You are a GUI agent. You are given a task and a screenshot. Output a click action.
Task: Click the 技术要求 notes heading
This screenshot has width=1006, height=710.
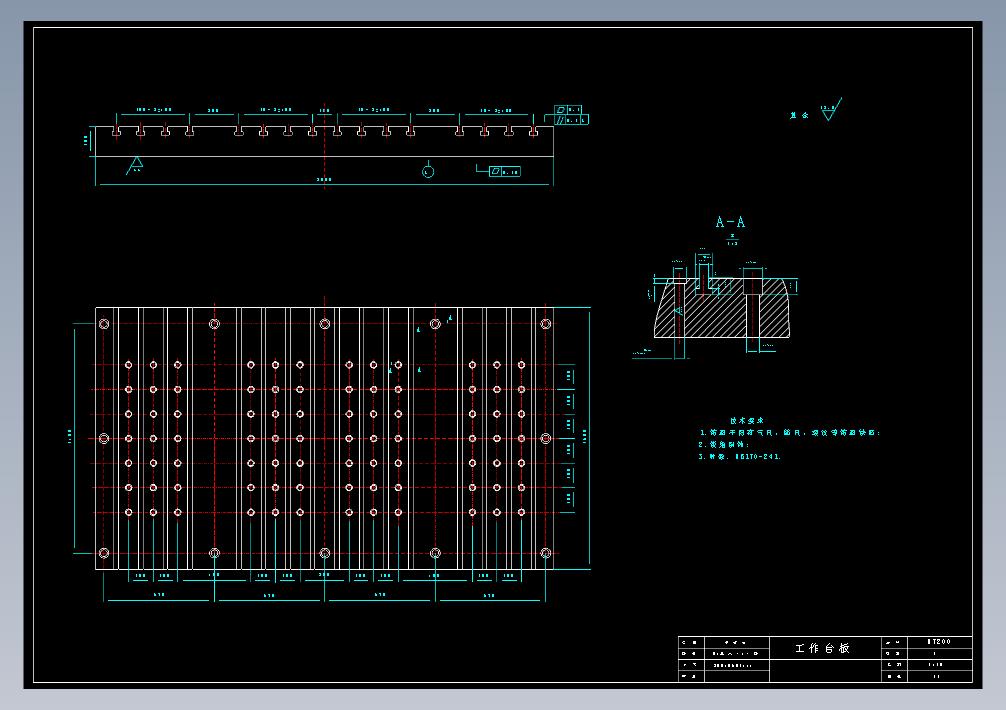click(745, 421)
